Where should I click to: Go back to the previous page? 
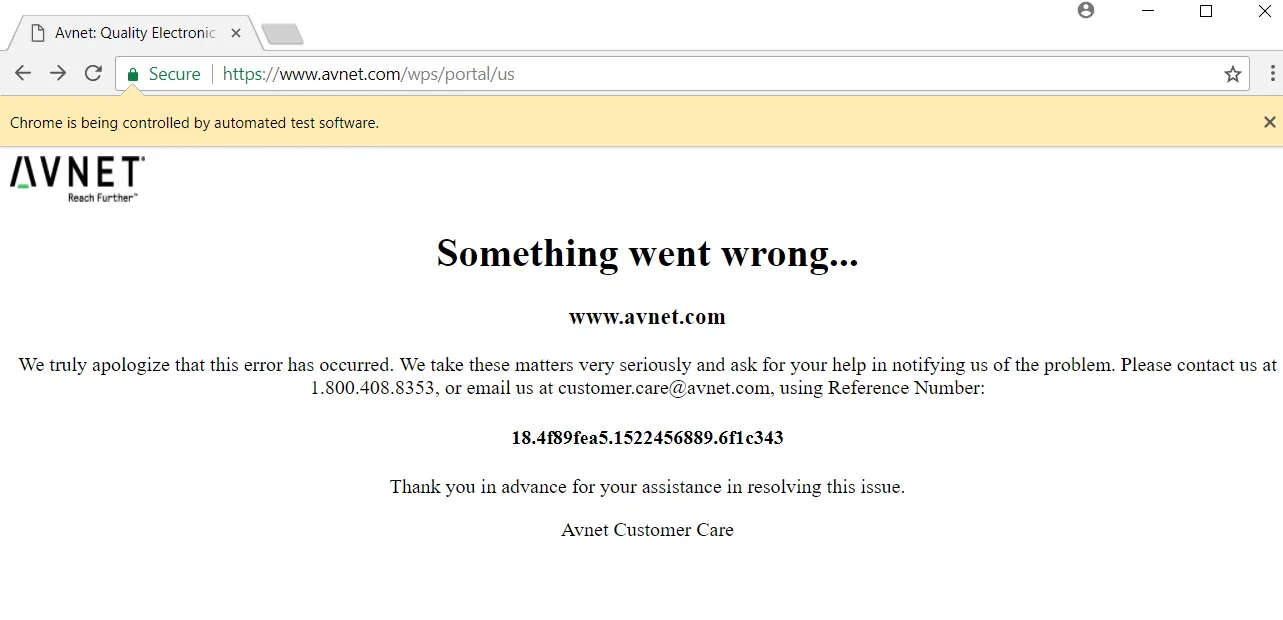coord(23,73)
